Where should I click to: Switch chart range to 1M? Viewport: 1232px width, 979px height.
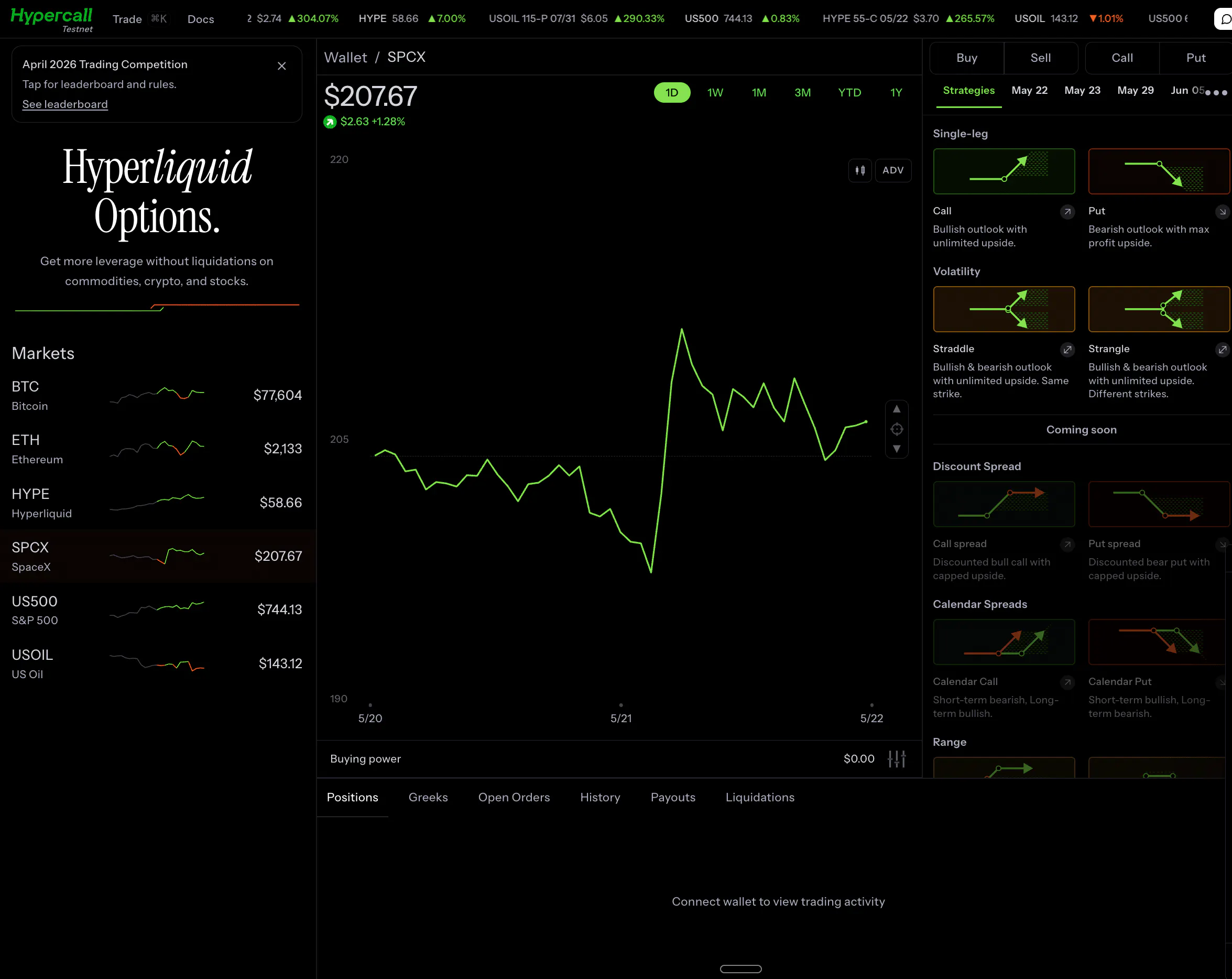759,93
